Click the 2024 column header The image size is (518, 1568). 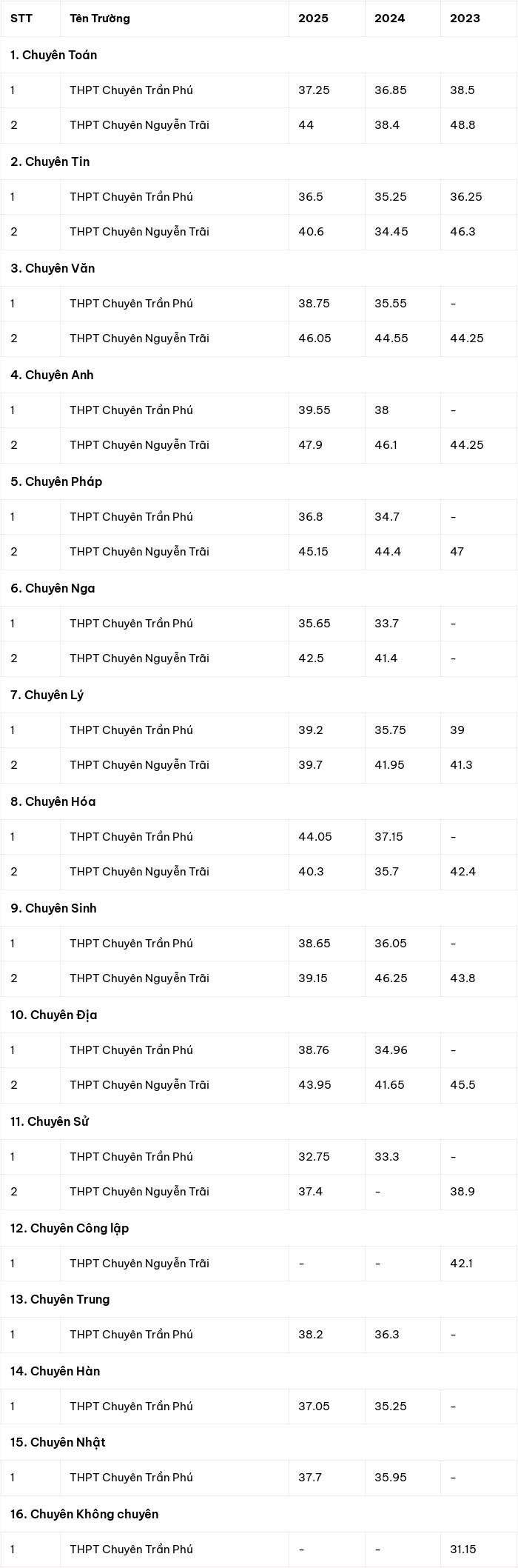[389, 19]
